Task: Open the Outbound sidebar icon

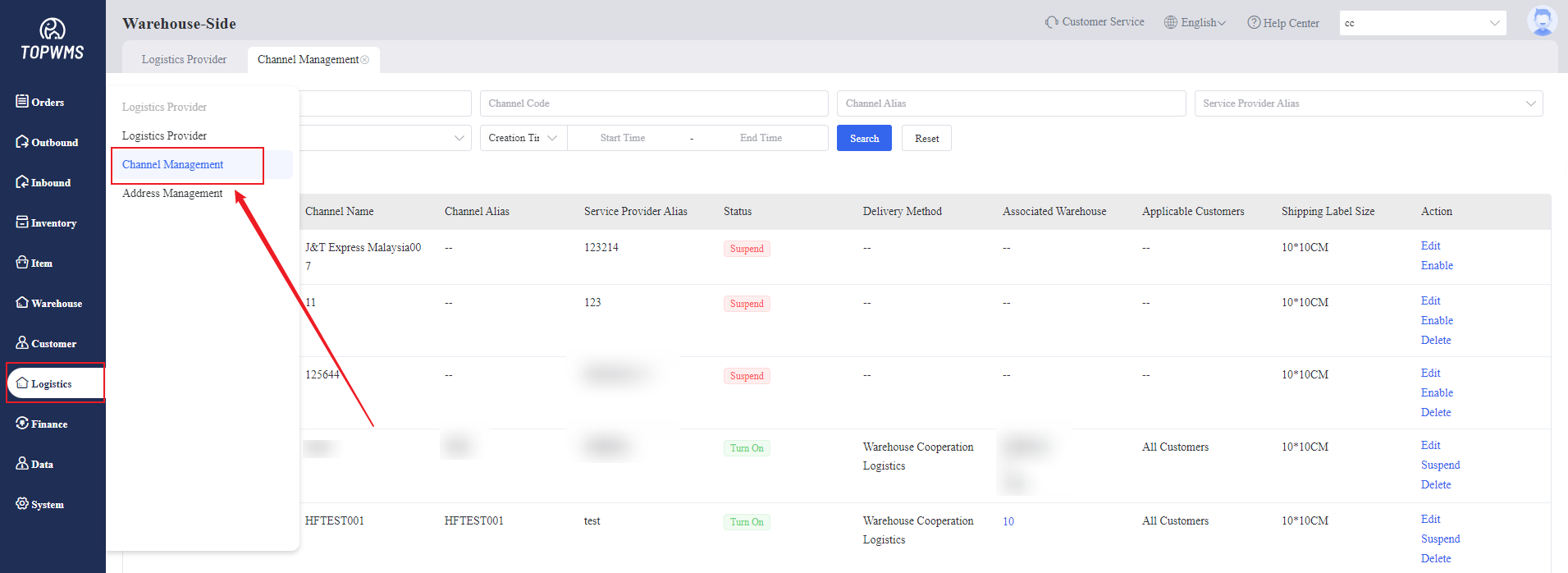Action: 22,141
